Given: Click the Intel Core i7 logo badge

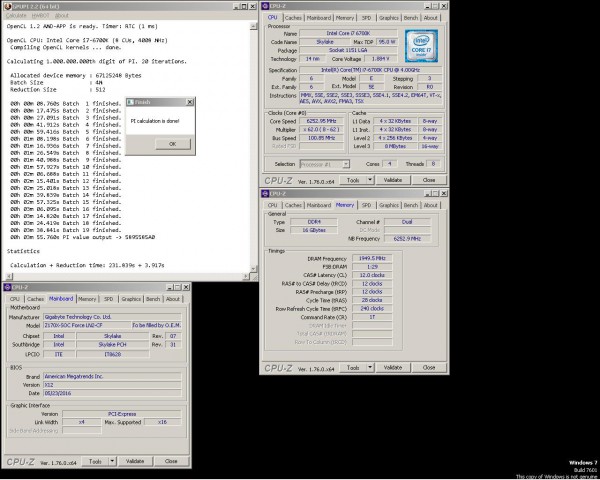Looking at the screenshot, I should (x=421, y=46).
